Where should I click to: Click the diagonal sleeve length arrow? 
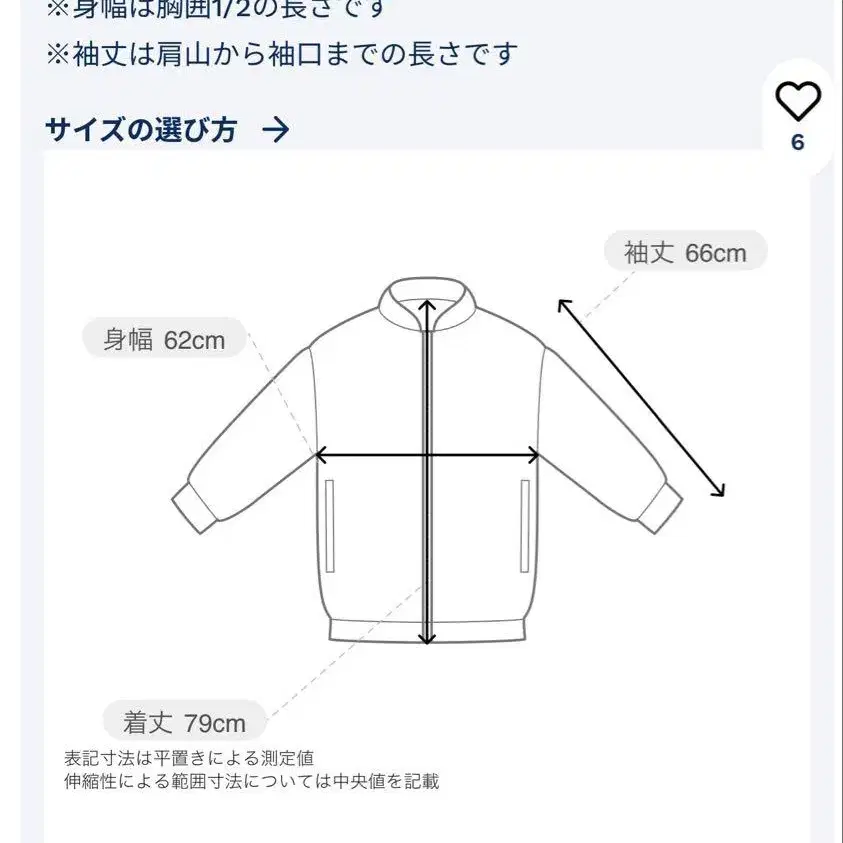coord(641,397)
